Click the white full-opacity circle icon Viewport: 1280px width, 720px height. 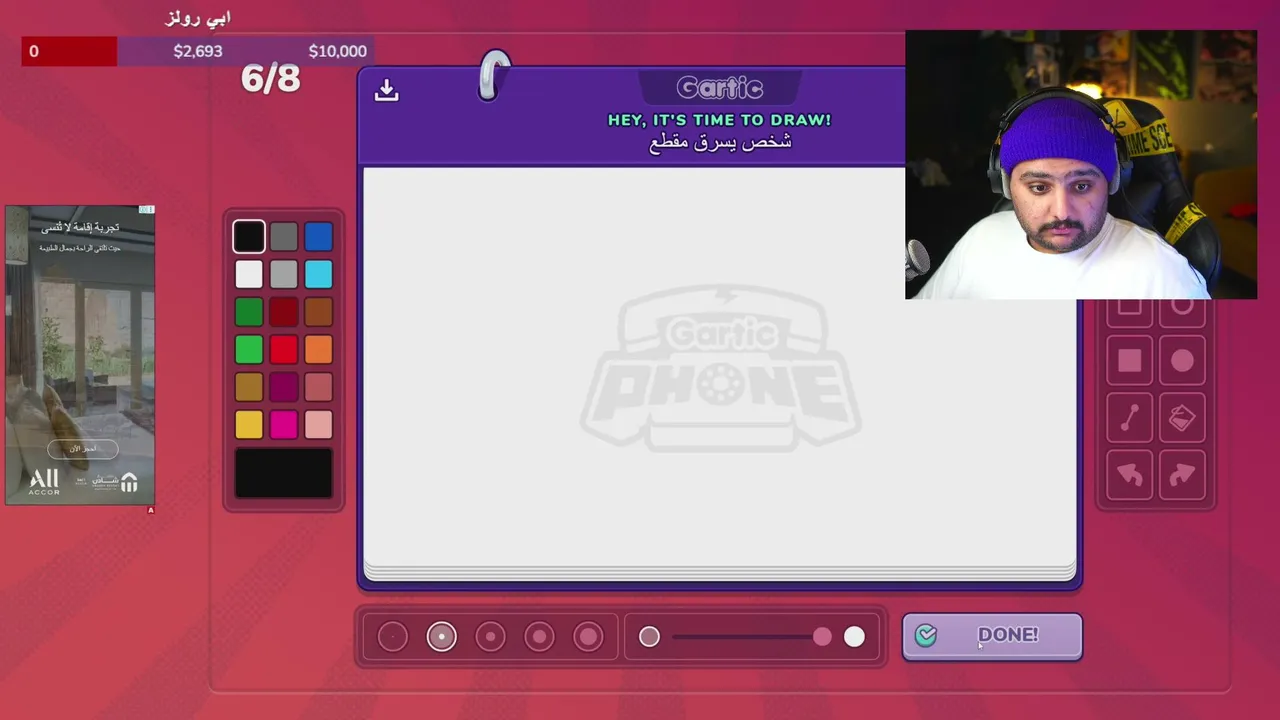point(854,637)
